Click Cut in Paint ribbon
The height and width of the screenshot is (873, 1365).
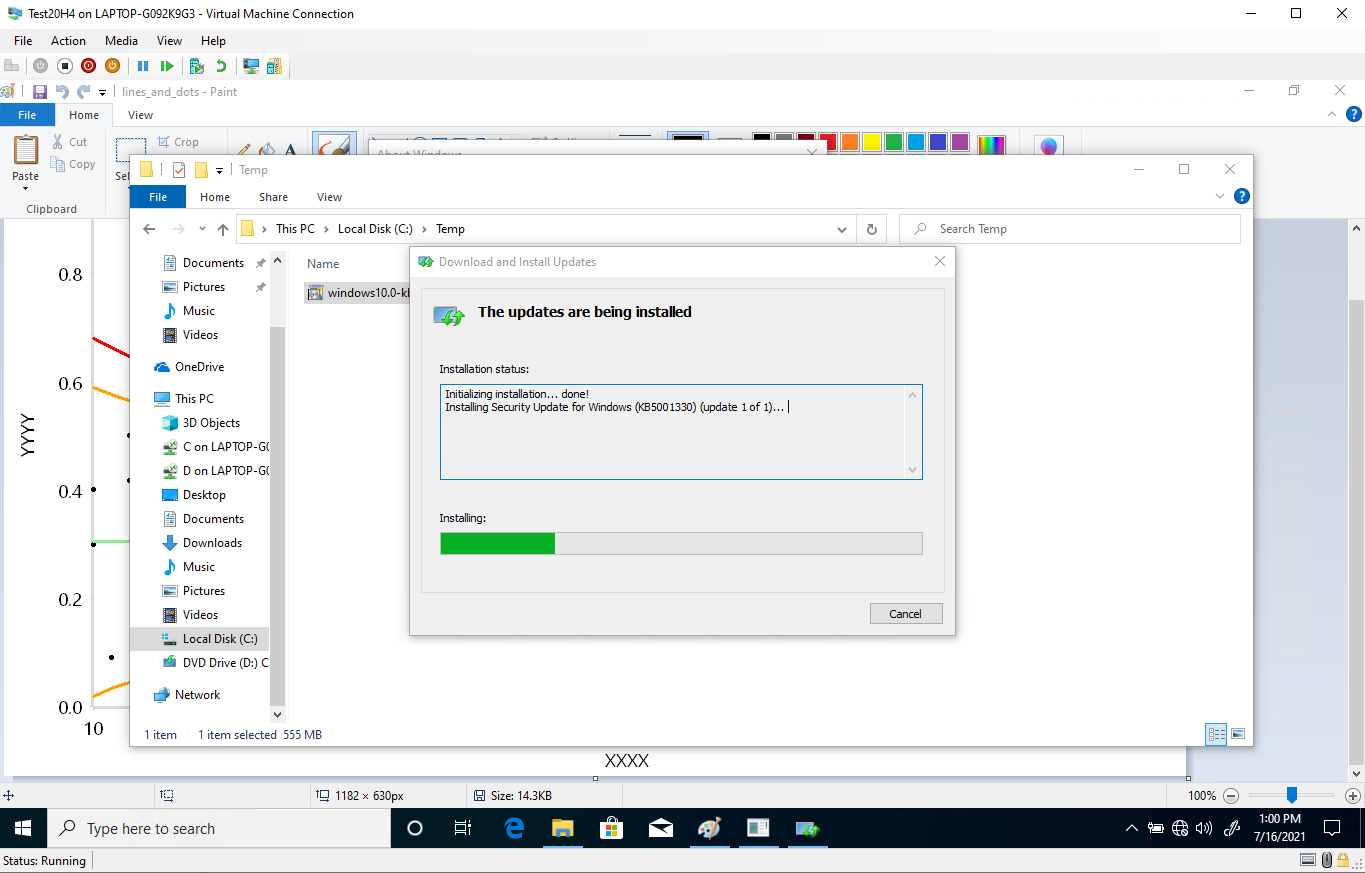pos(70,142)
